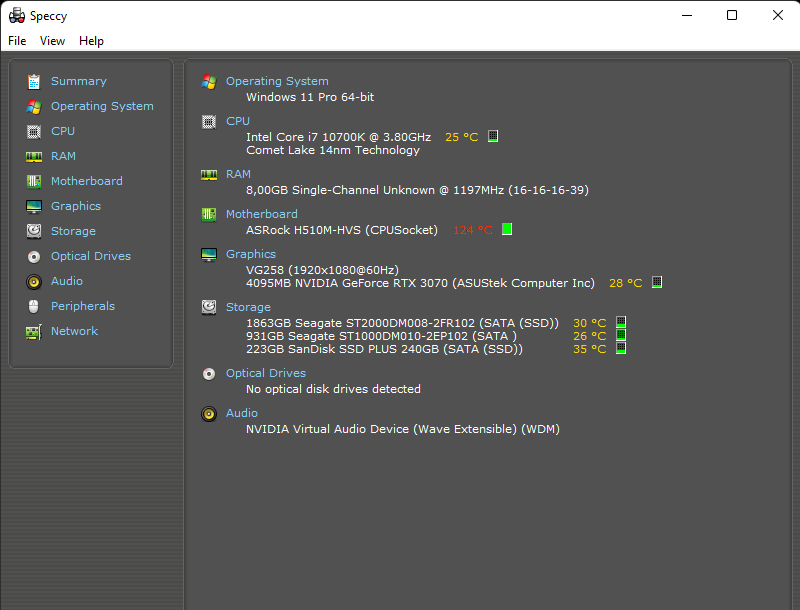Click the Operating System heading link in main panel
The height and width of the screenshot is (610, 800).
click(x=277, y=81)
